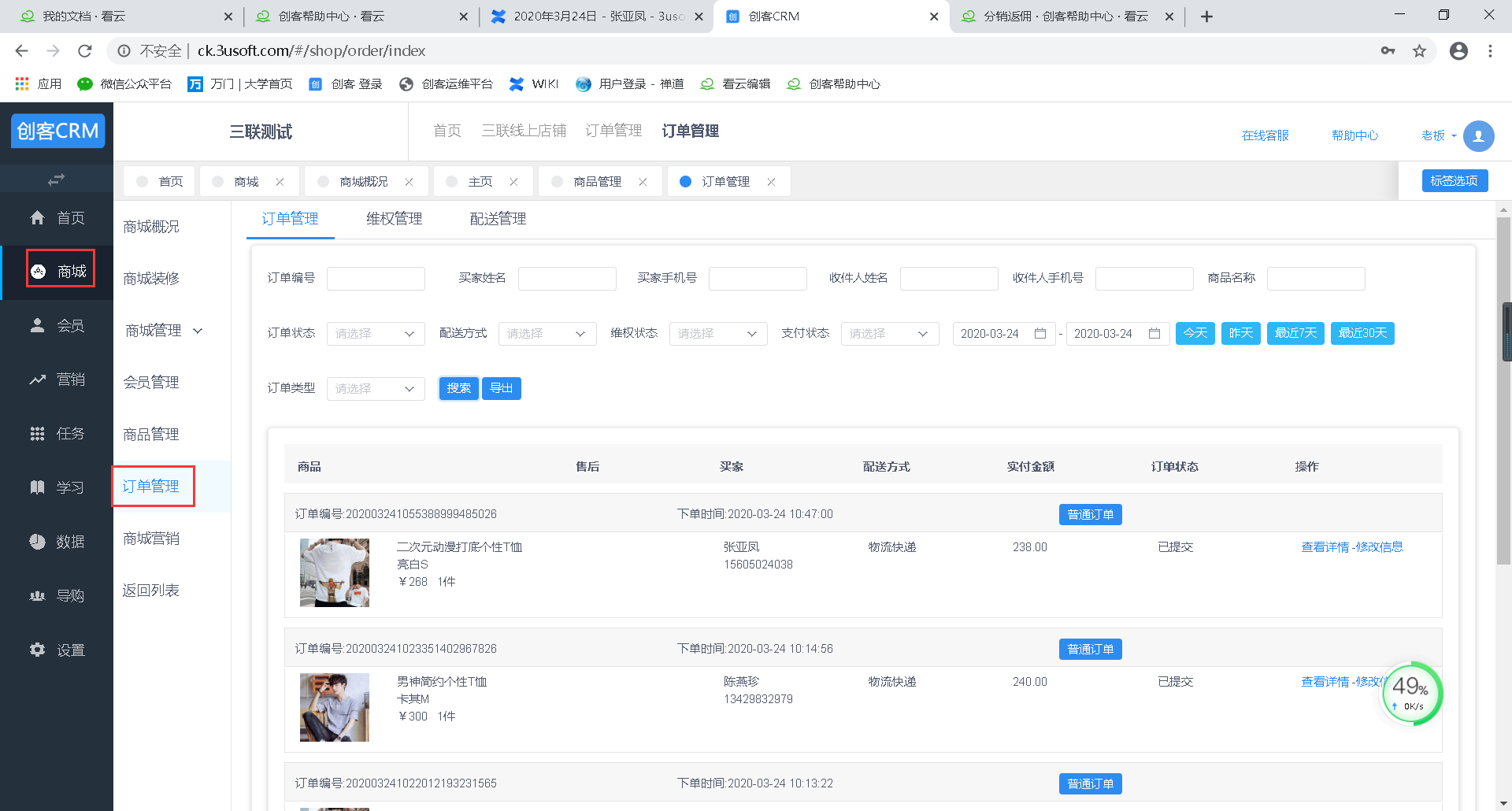
Task: Reload the page using browser refresh icon
Action: click(85, 51)
